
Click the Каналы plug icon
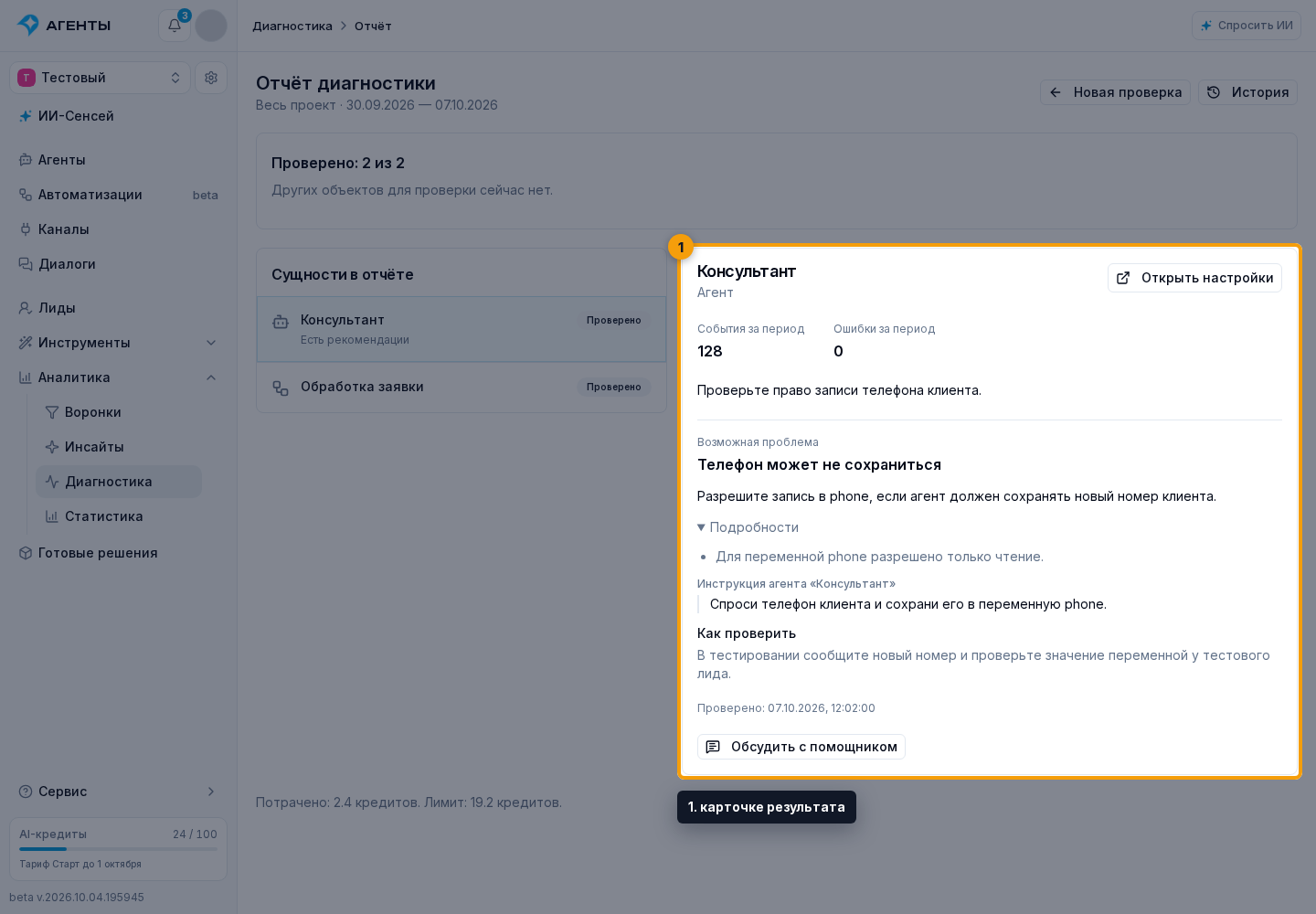(26, 229)
